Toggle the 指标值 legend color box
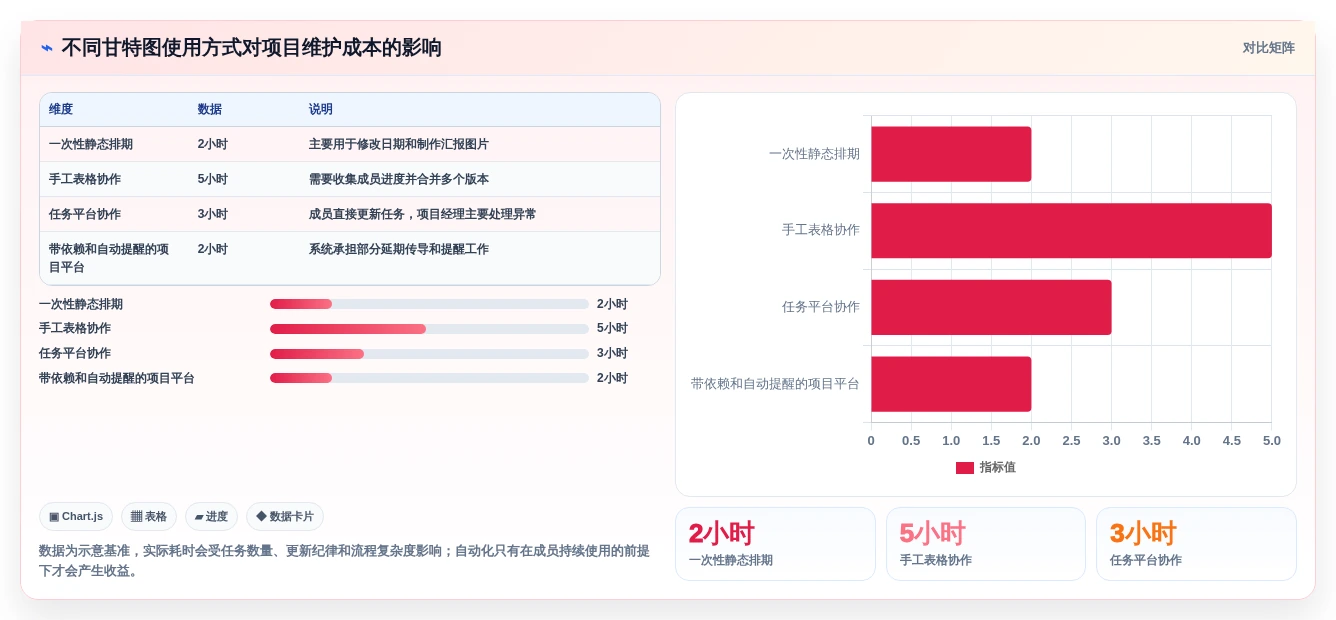This screenshot has width=1336, height=620. tap(964, 467)
